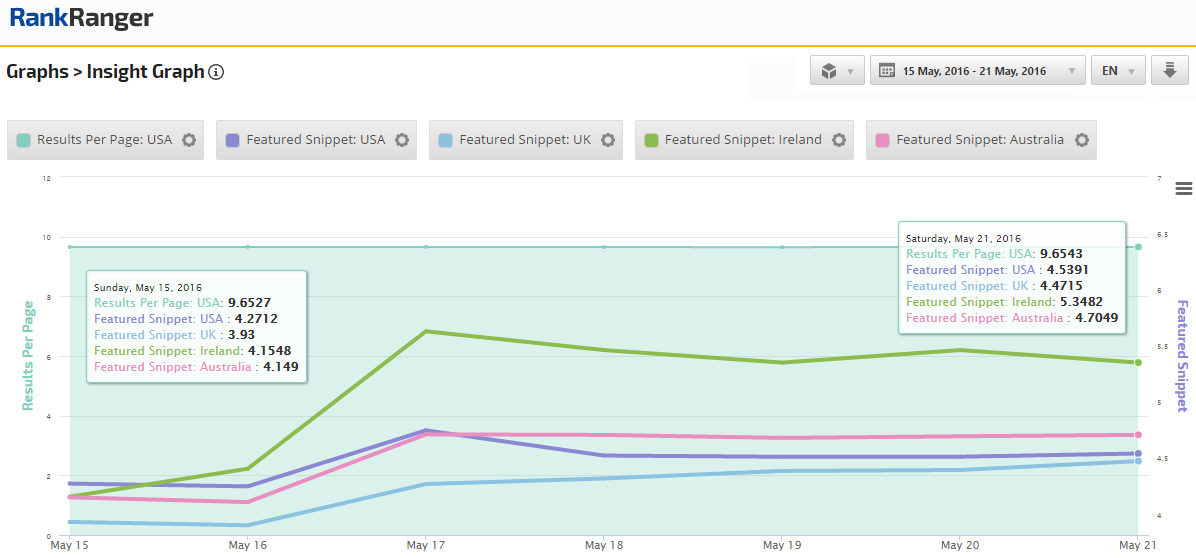The image size is (1196, 558).
Task: Hide the Featured Snippet: Ireland series
Action: pyautogui.click(x=742, y=140)
